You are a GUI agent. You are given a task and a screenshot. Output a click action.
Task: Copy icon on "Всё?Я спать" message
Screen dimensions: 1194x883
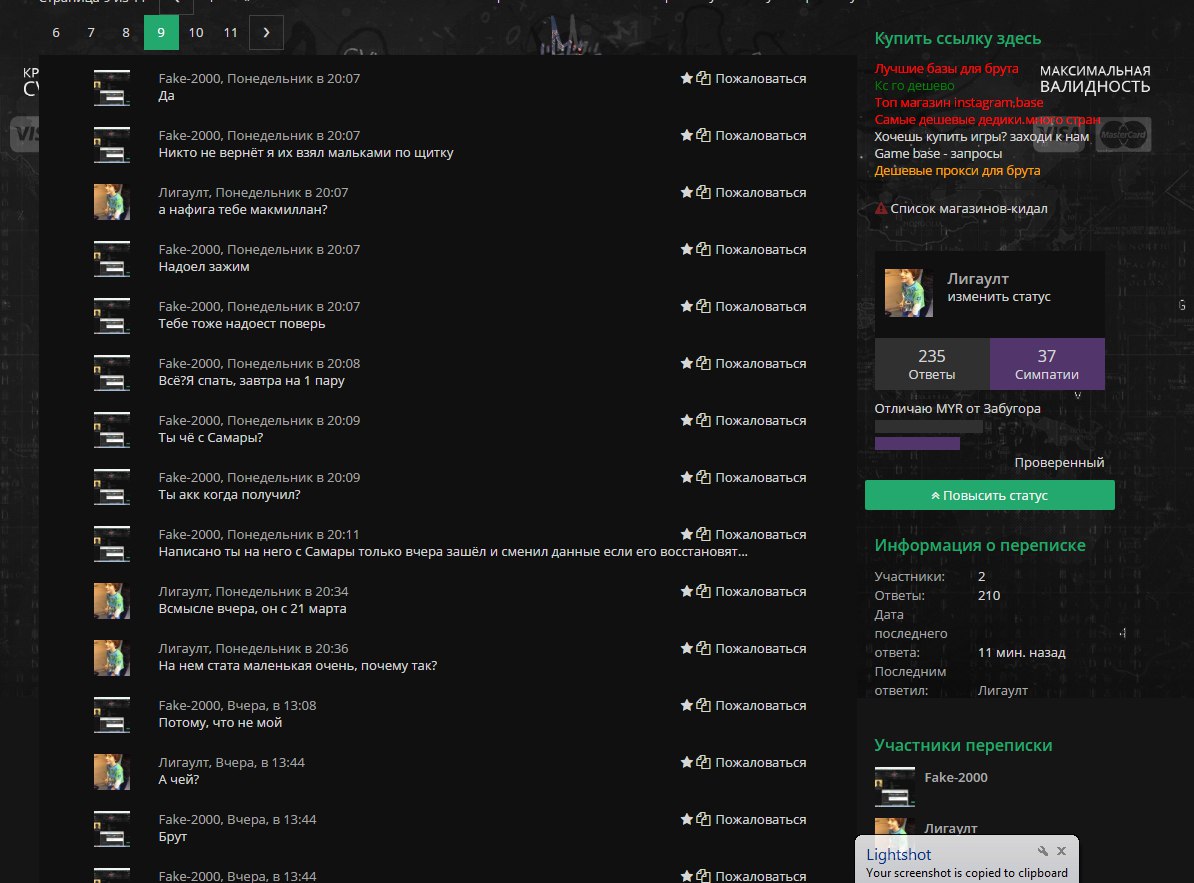click(704, 363)
